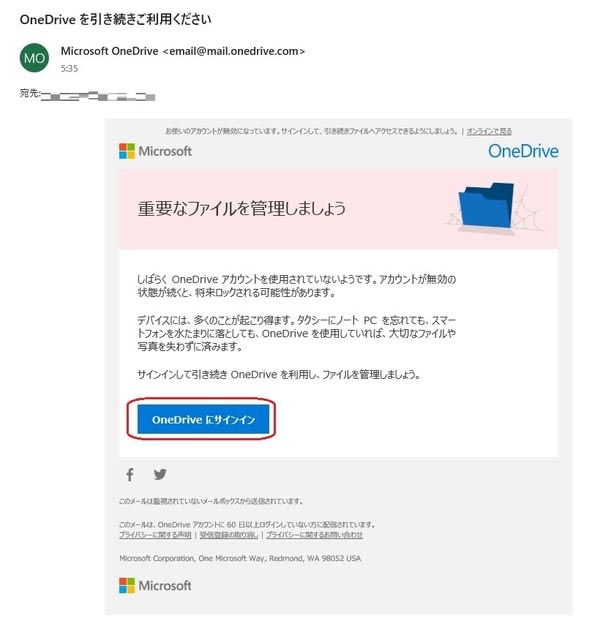Click the preheader text about disabled account
Screen dimensions: 592x640
coord(312,131)
